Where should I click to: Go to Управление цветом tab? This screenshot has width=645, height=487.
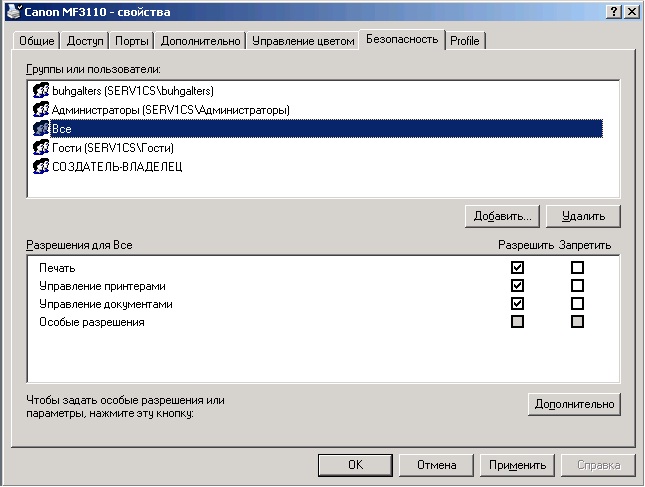coord(303,41)
